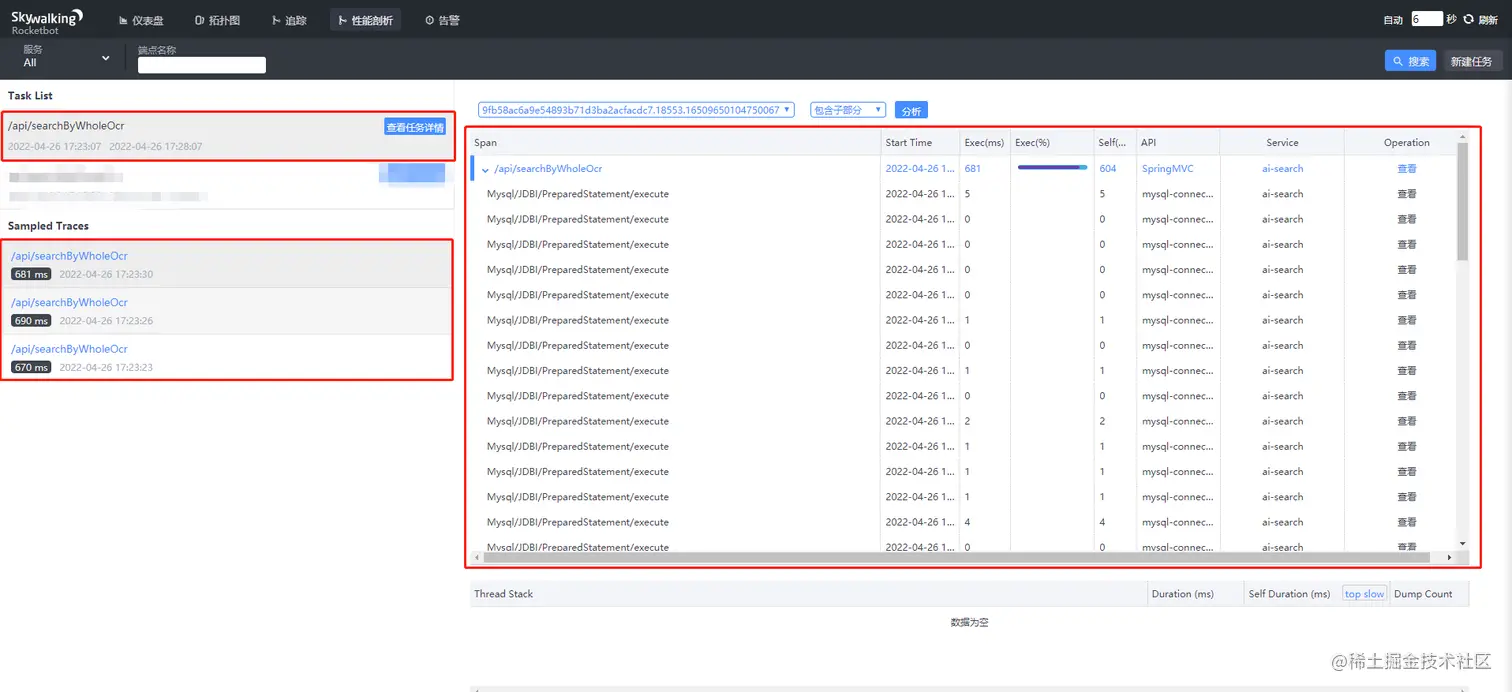The image size is (1512, 692).
Task: Click the 新建任务 new task button
Action: coord(1471,61)
